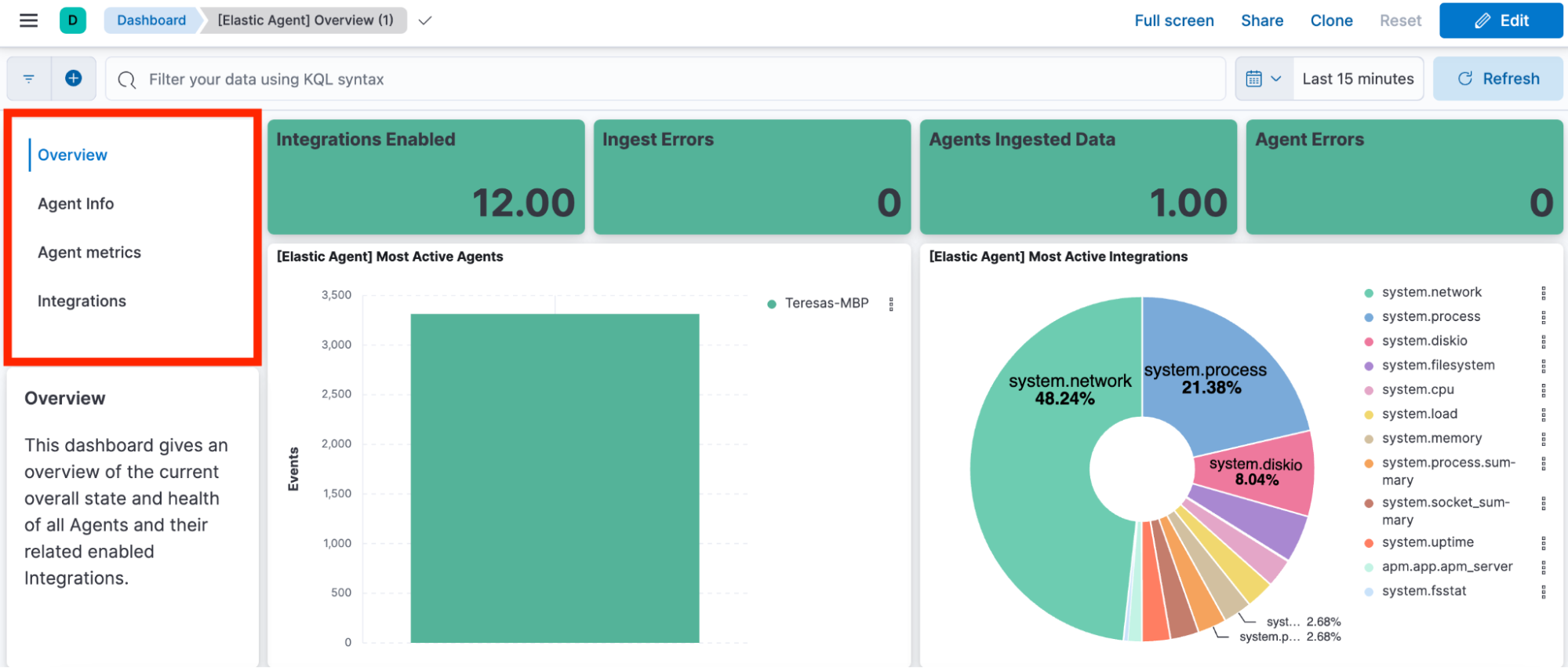Click the Dashboard breadcrumb

coord(151,20)
